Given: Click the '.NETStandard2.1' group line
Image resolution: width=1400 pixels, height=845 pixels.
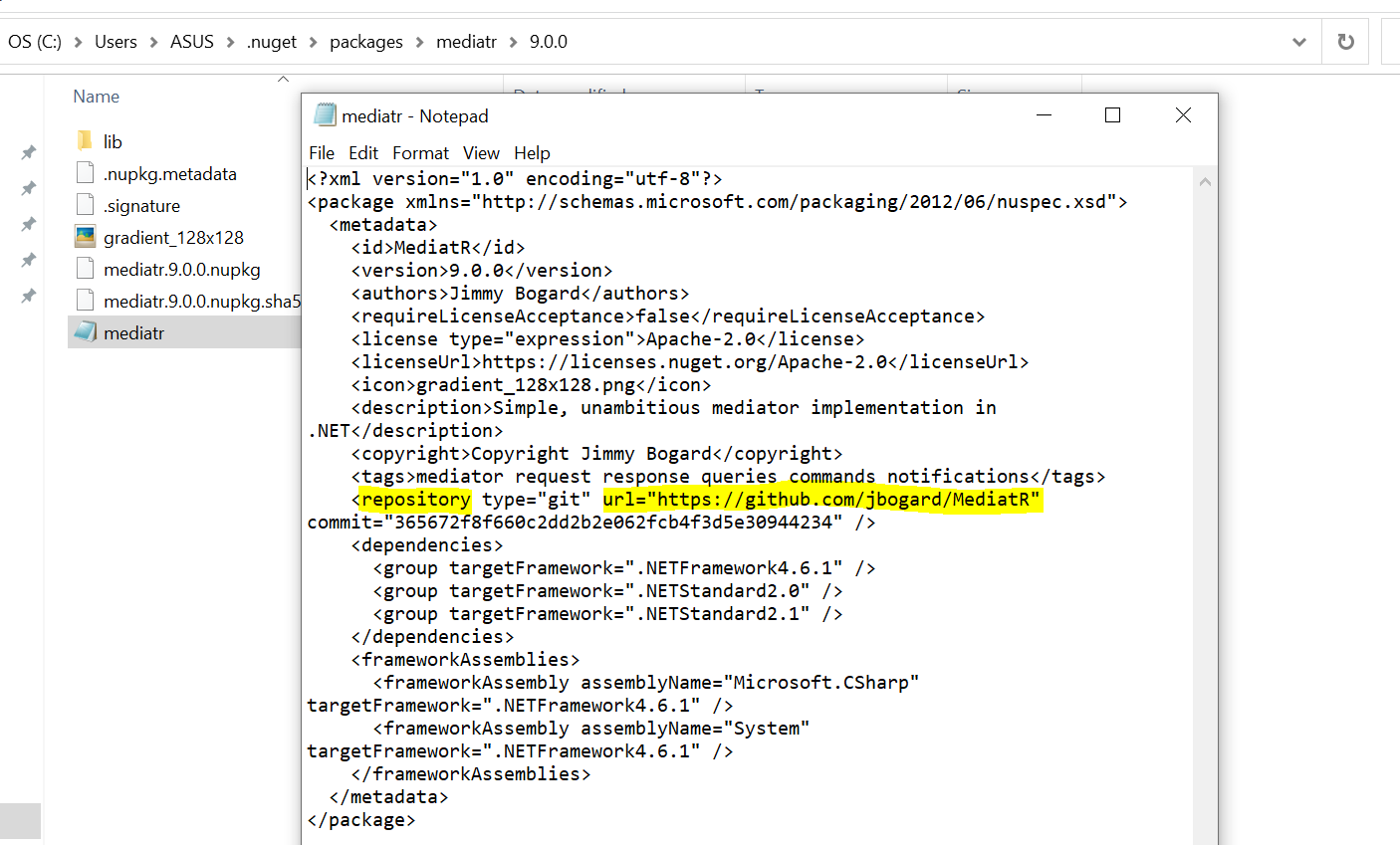Looking at the screenshot, I should pos(607,614).
